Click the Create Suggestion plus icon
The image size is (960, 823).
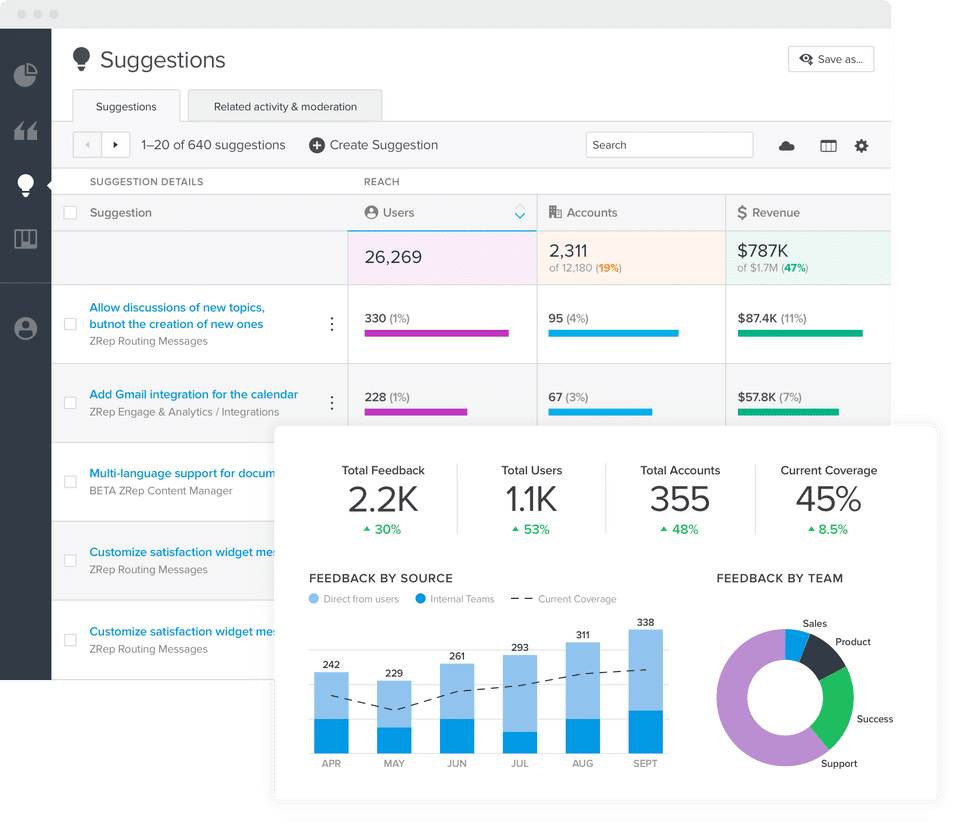coord(317,145)
